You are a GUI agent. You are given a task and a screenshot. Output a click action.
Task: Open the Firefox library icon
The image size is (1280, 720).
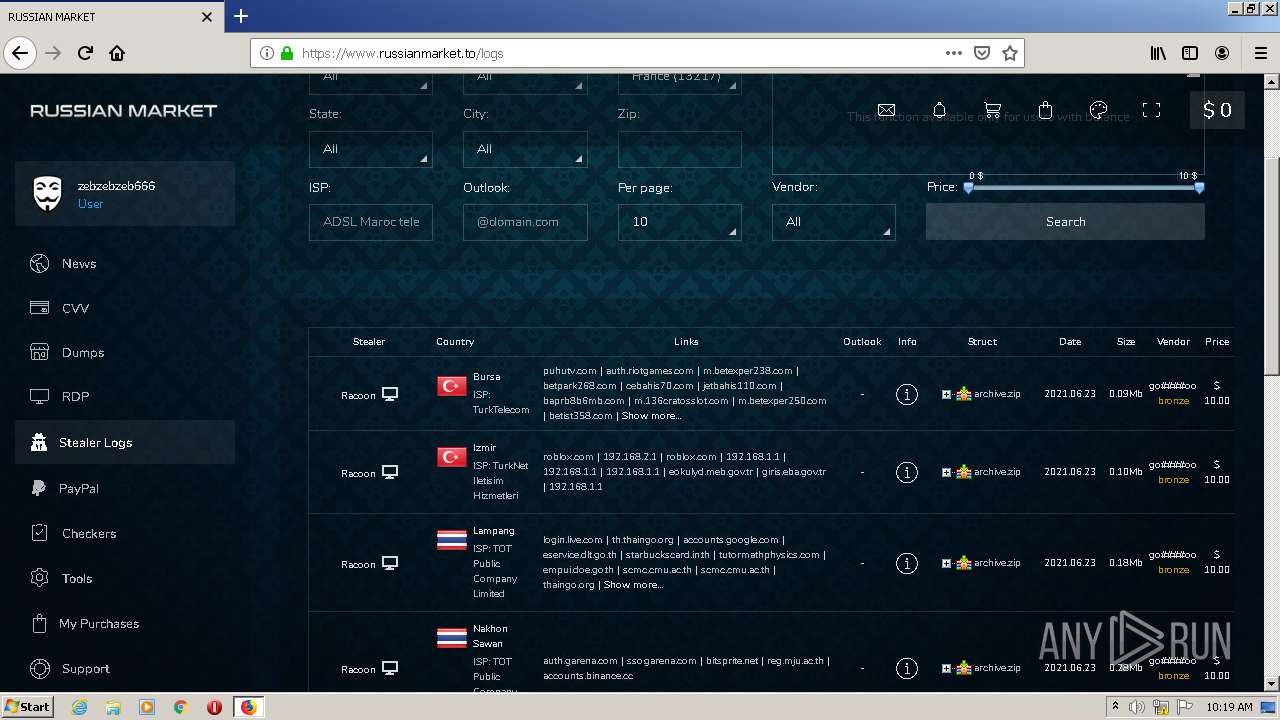[x=1158, y=53]
